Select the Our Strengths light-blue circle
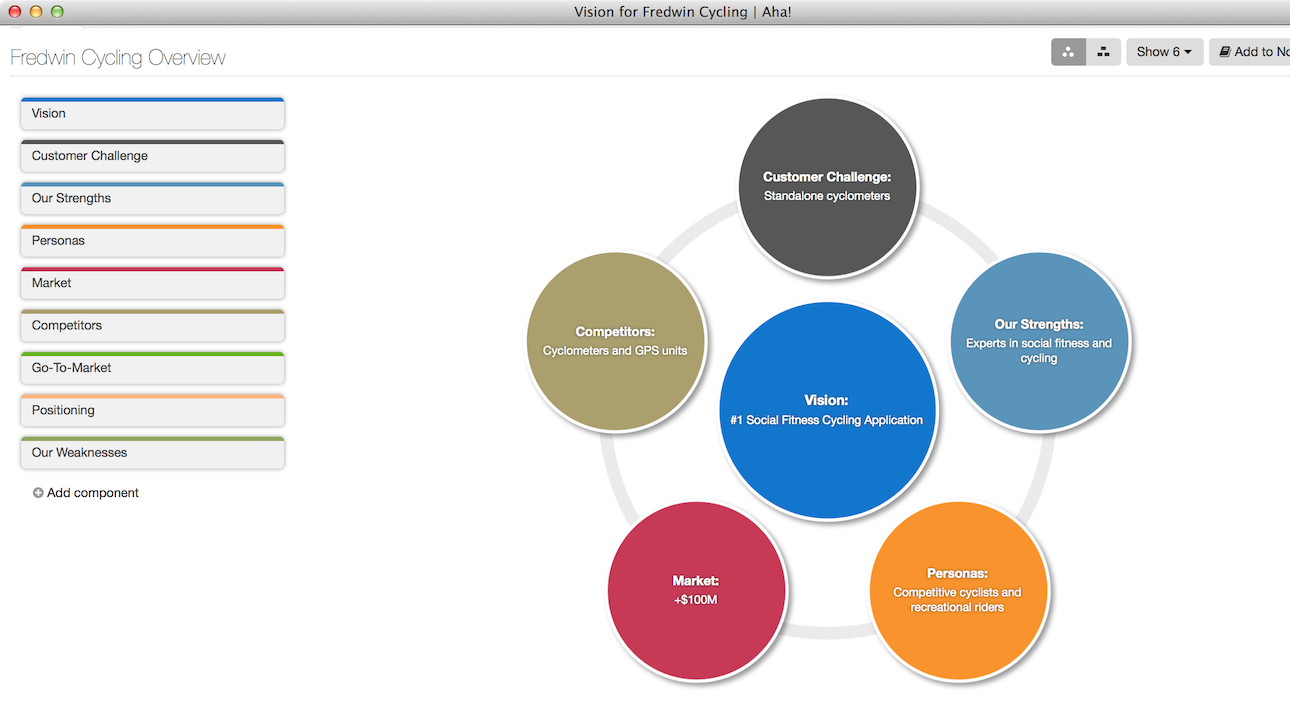 (x=1039, y=341)
